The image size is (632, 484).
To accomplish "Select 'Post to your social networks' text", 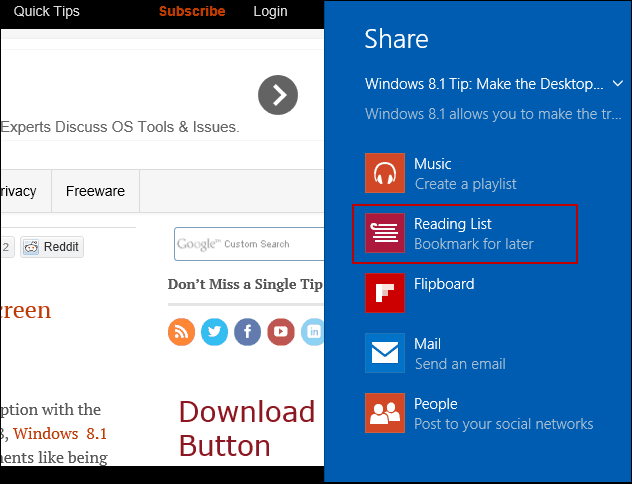I will pos(504,424).
